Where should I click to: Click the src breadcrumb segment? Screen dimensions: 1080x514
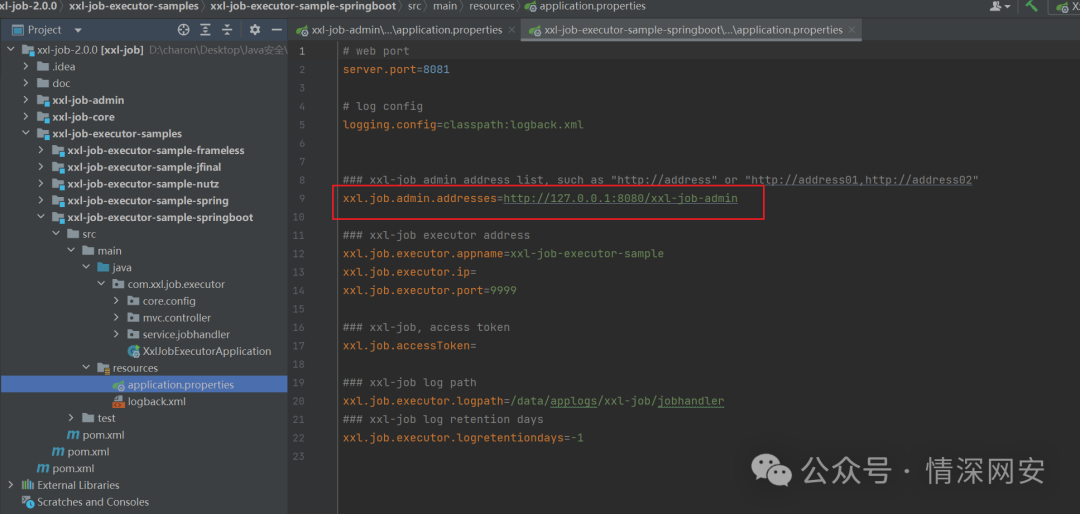tap(412, 6)
